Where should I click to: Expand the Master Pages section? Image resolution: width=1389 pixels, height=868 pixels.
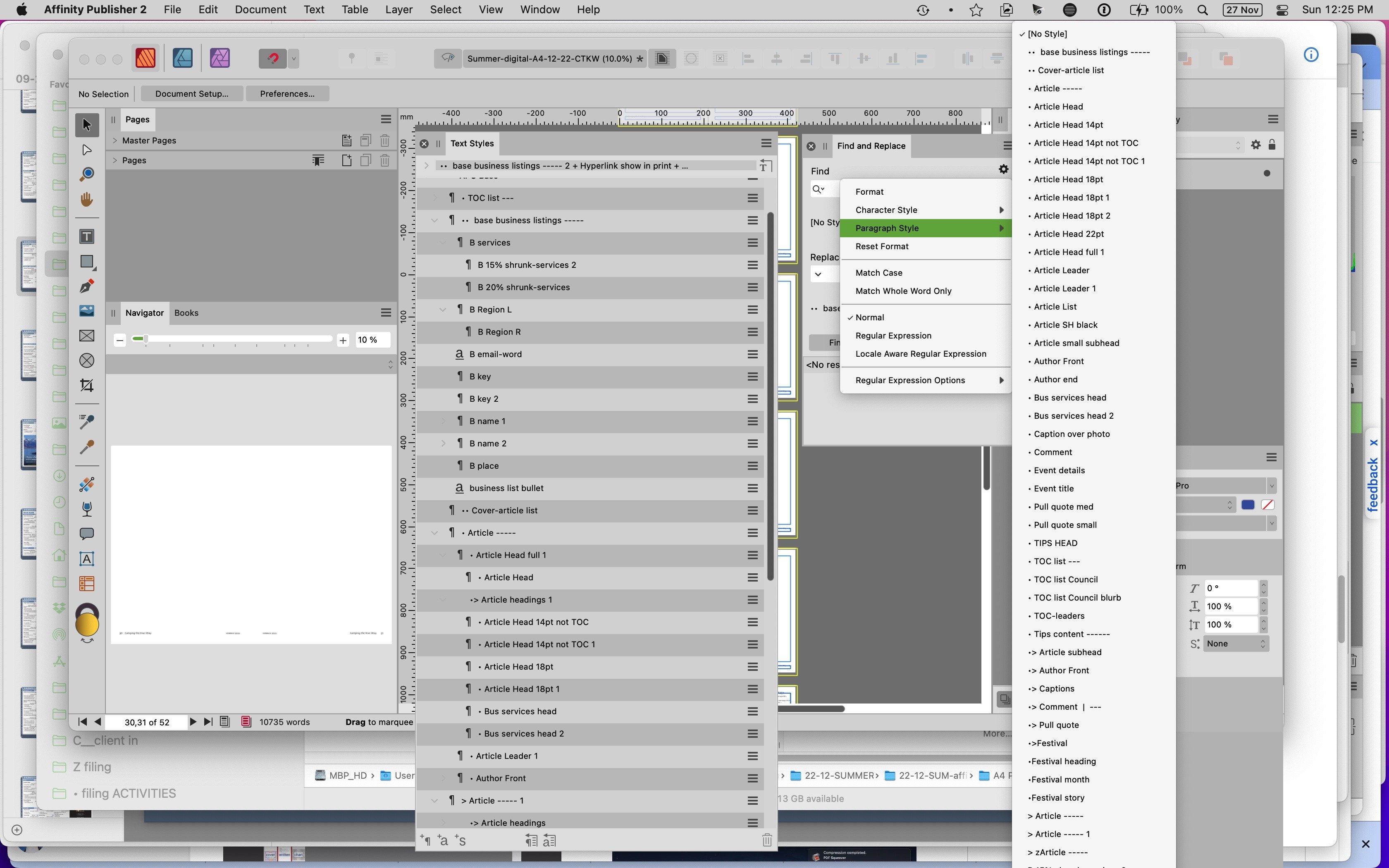114,140
